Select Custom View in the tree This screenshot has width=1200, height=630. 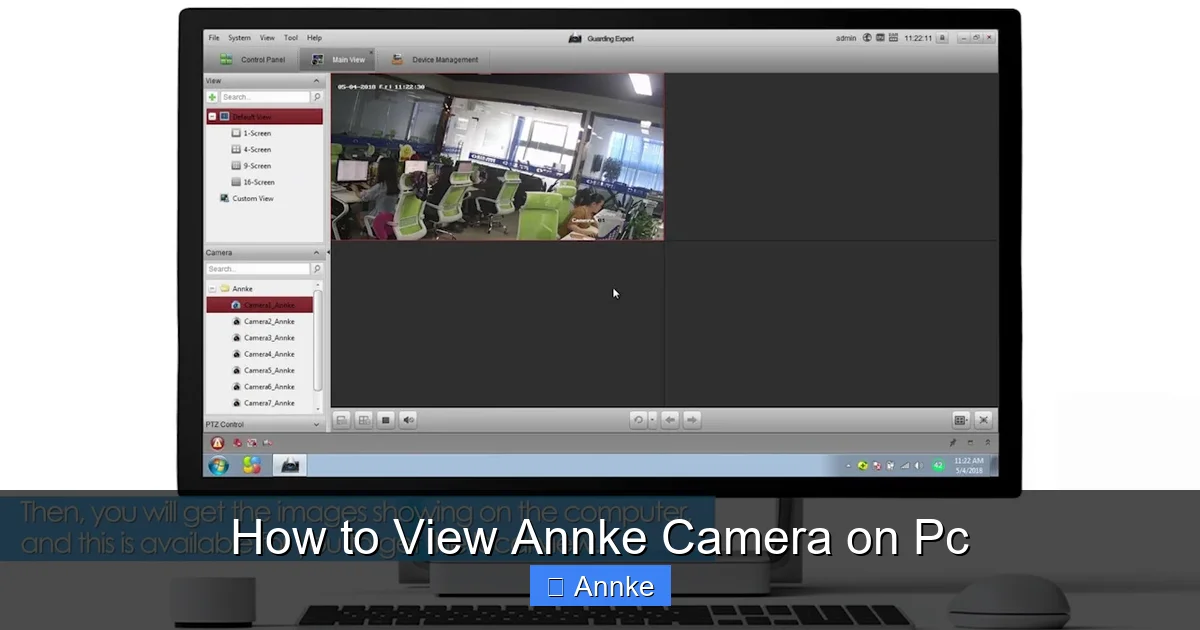(246, 199)
